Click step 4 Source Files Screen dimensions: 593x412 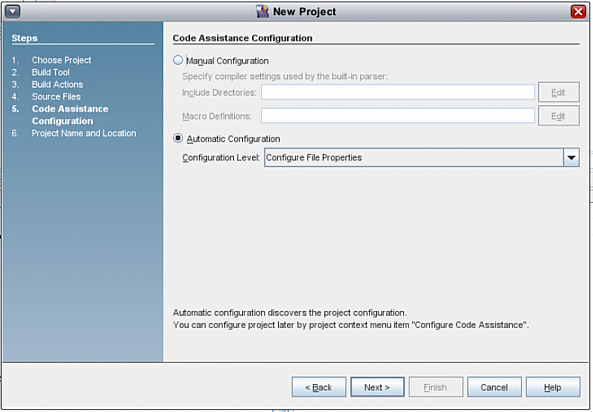coord(56,96)
